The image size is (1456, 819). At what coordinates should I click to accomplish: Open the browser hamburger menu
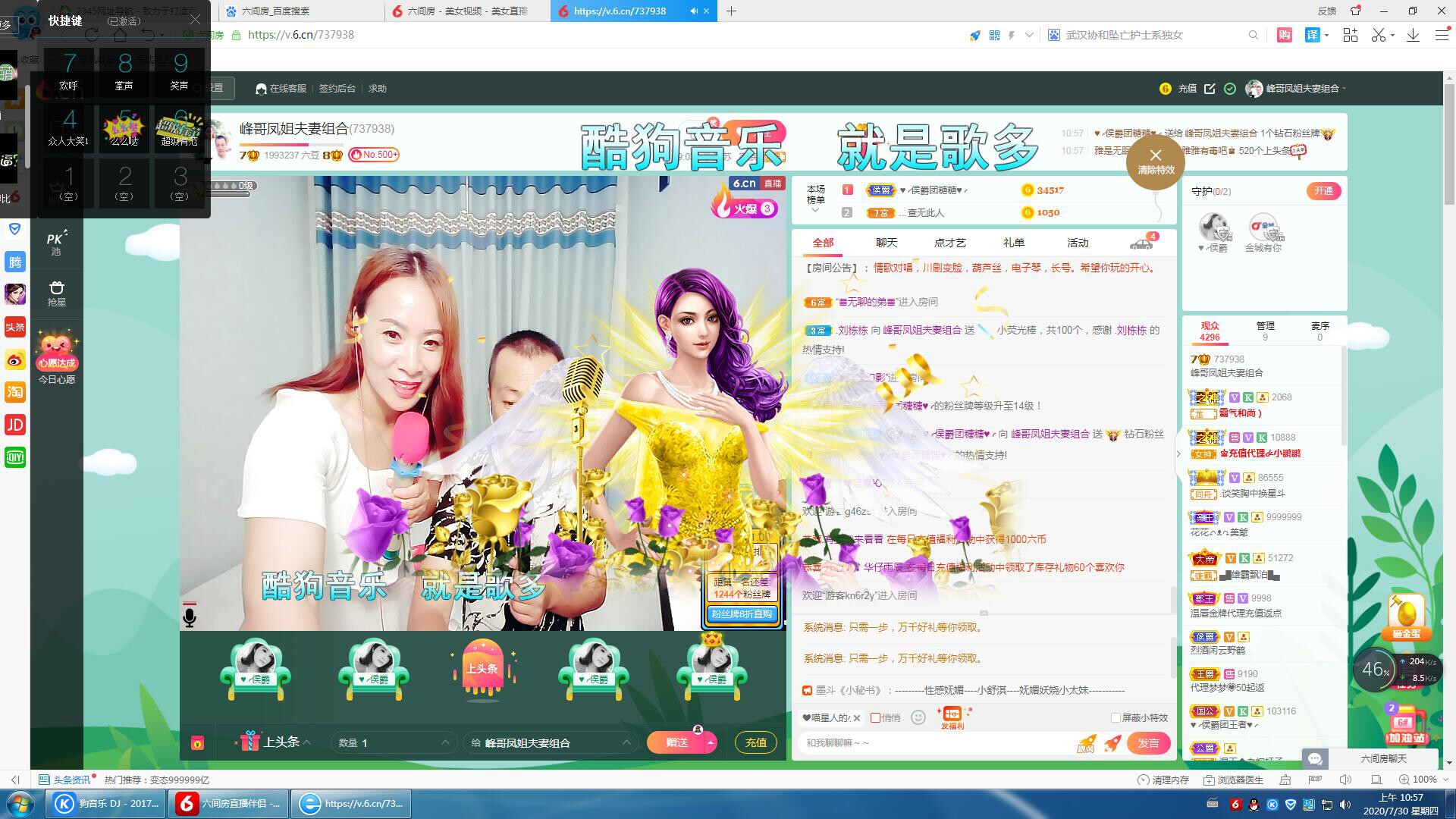click(x=1442, y=35)
